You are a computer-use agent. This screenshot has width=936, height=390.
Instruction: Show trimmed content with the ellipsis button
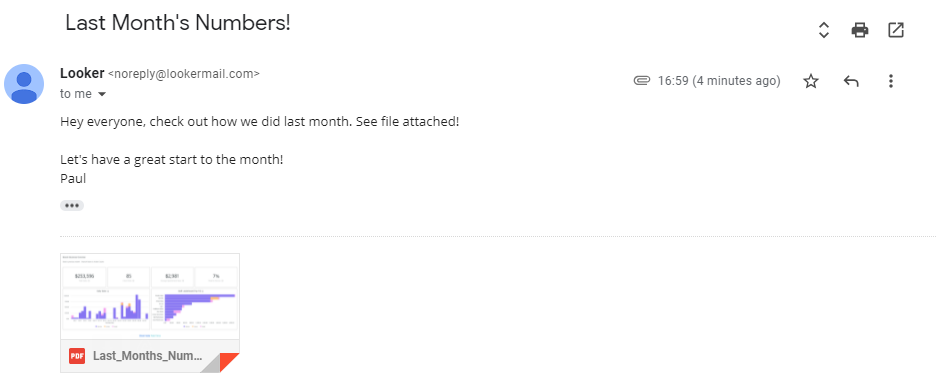[72, 205]
